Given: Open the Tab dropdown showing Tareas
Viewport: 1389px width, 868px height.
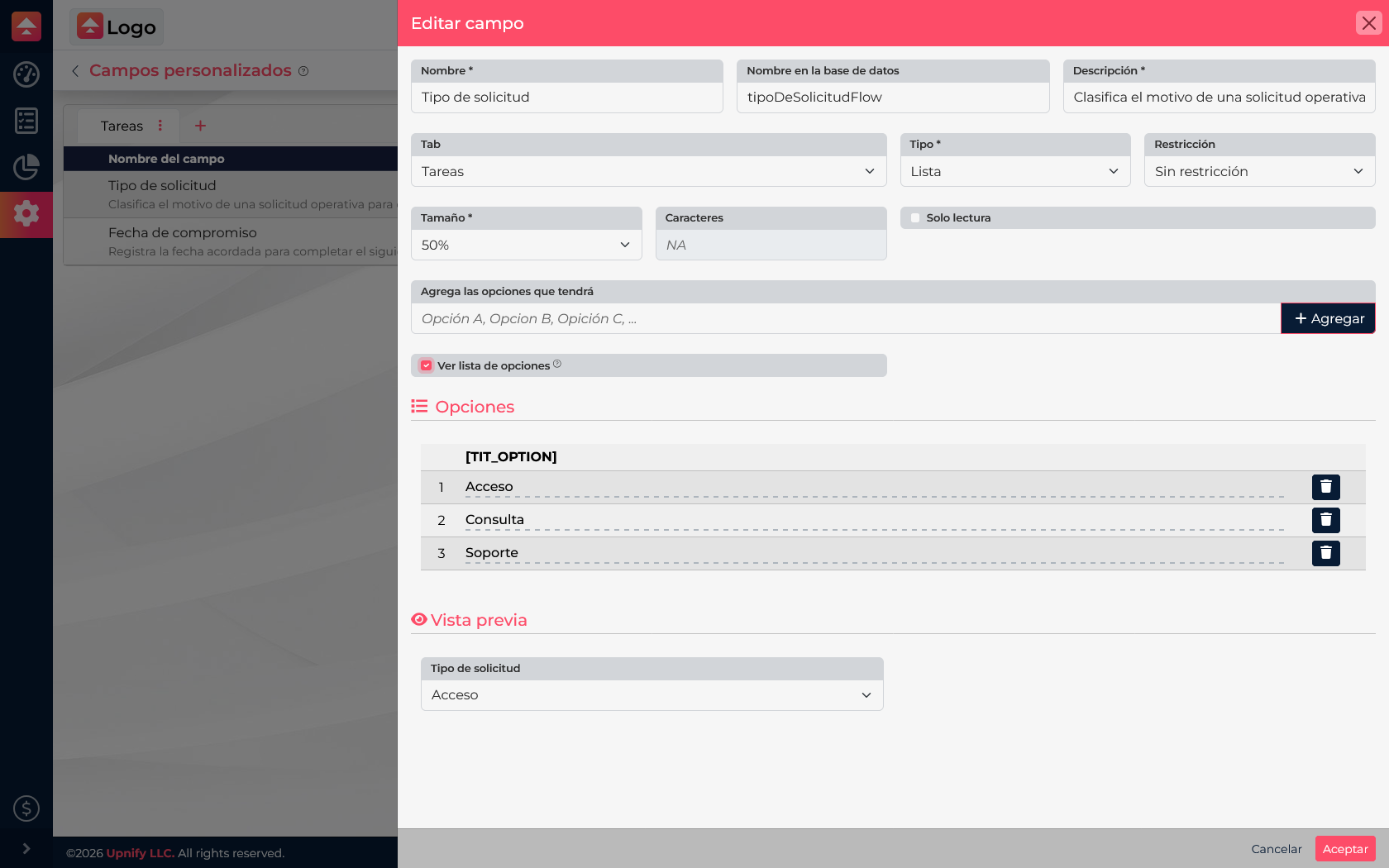Looking at the screenshot, I should 649,171.
